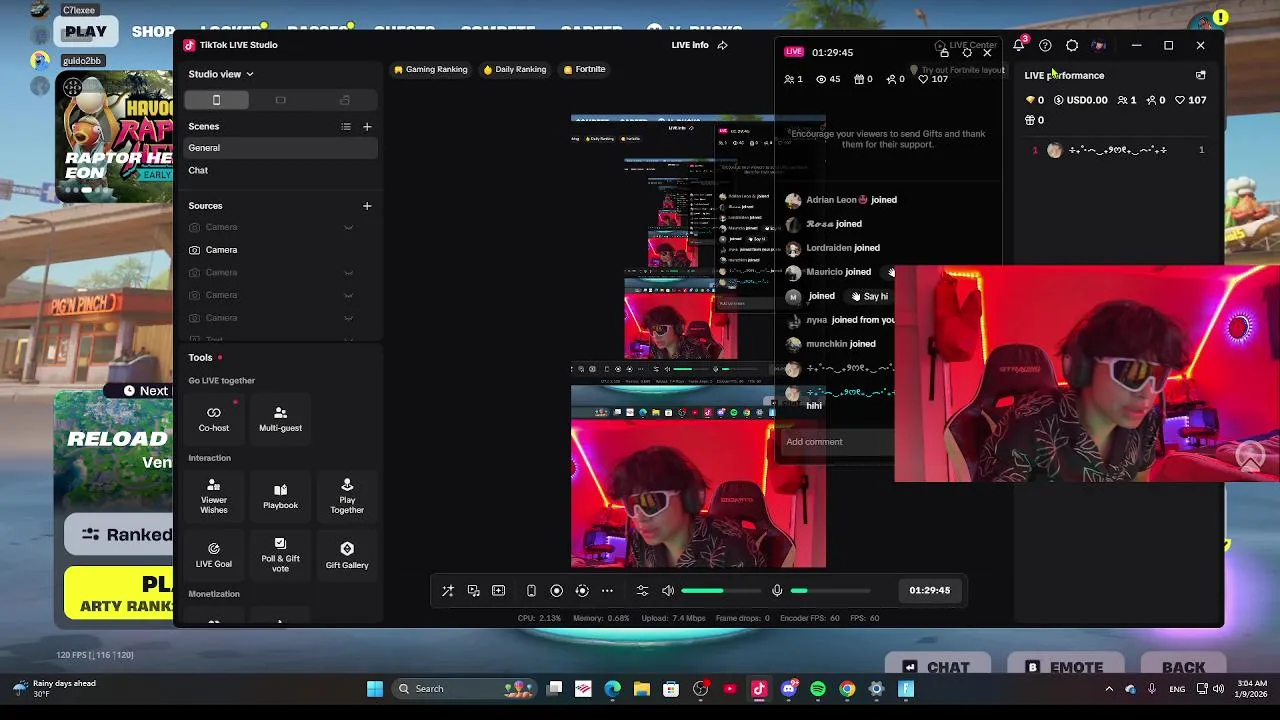Image resolution: width=1280 pixels, height=720 pixels.
Task: Open the three-dots more options menu
Action: click(607, 591)
